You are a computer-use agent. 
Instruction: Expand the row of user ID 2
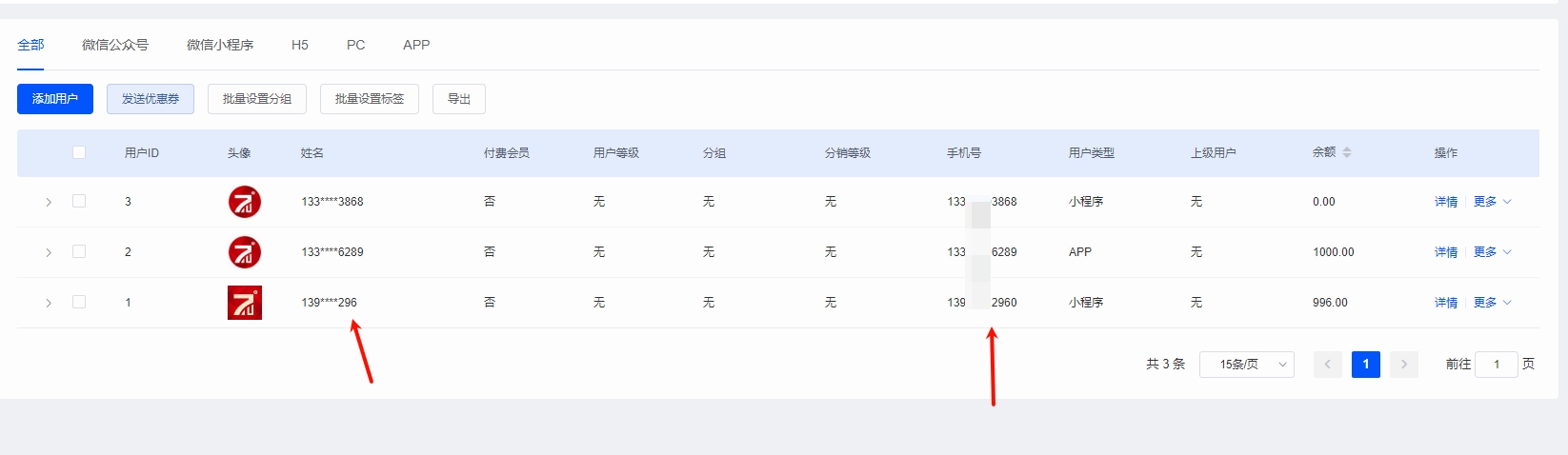[49, 252]
